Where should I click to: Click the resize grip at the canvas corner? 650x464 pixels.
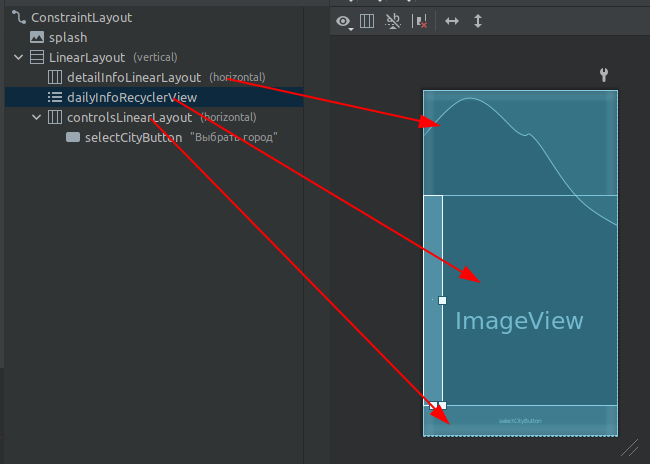(x=629, y=447)
